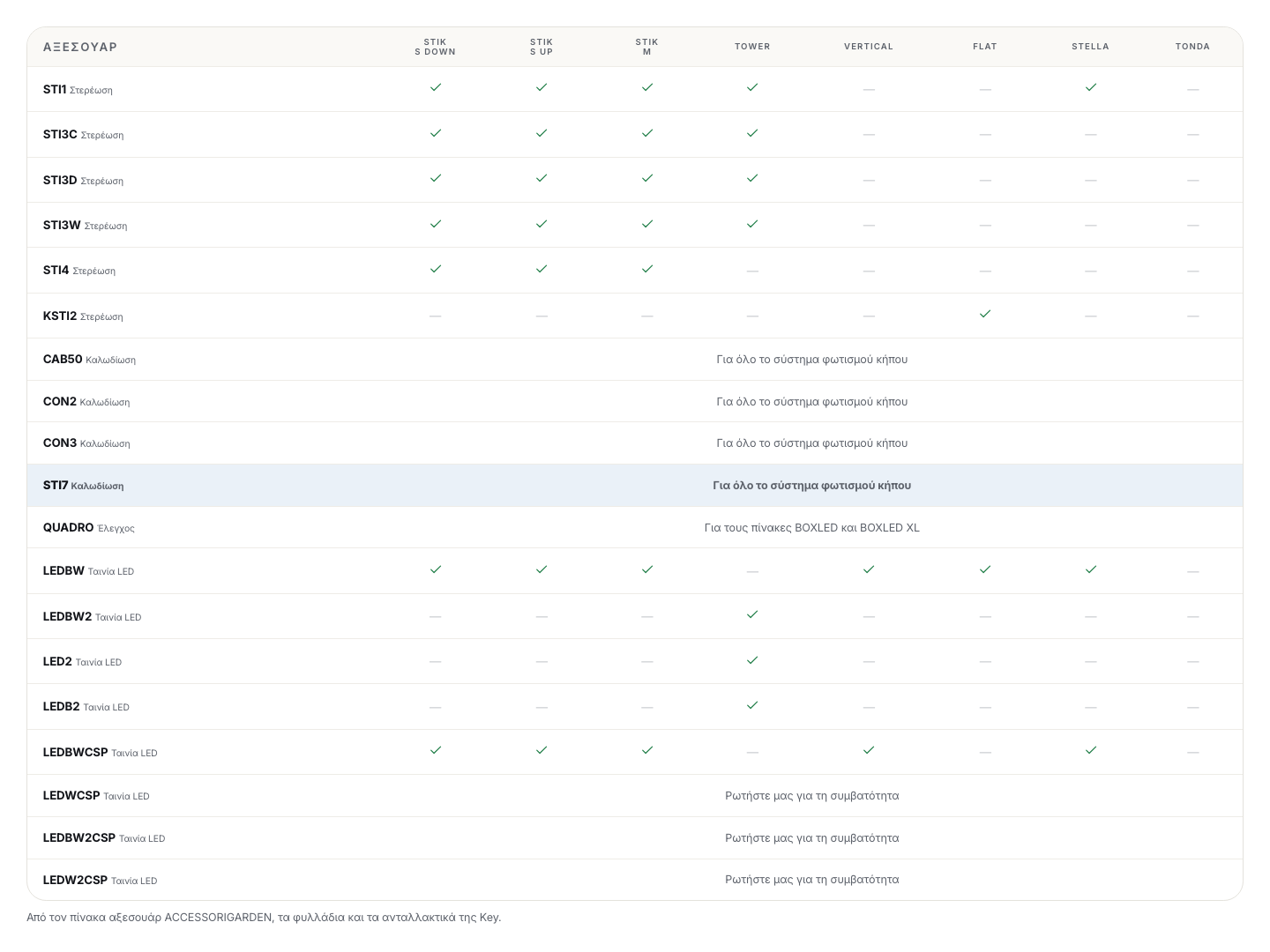
Task: Click the LEDBW checkmark under FLAT
Action: (985, 569)
